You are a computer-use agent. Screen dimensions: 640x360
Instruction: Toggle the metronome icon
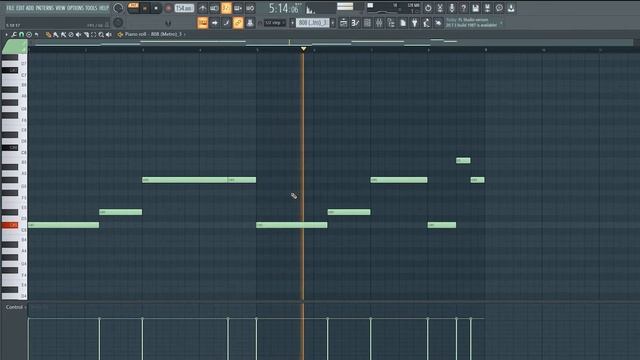[x=202, y=8]
